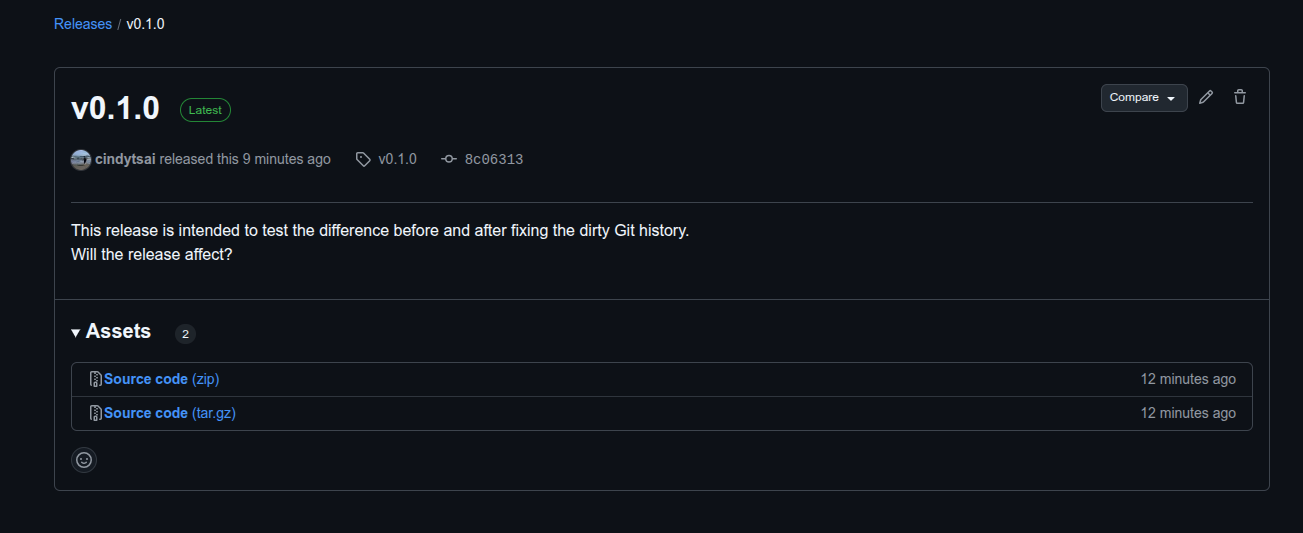Click the commit icon next to 8c06313

tap(449, 159)
